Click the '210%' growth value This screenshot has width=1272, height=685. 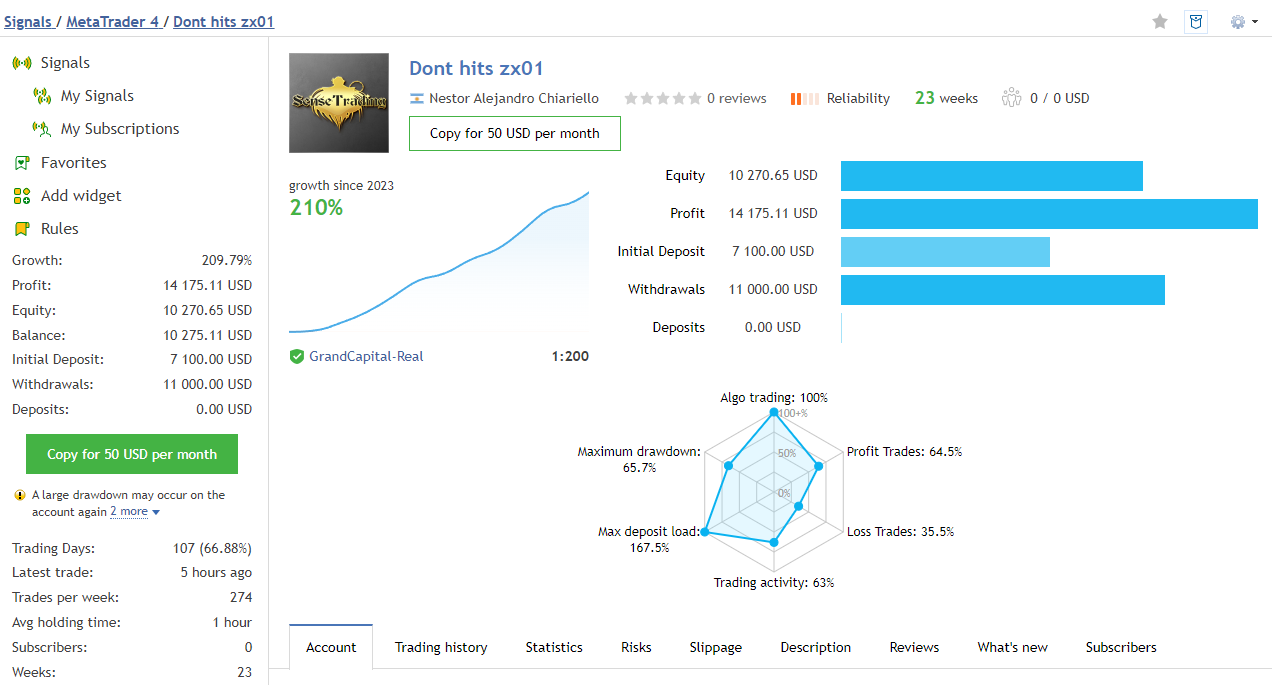click(x=316, y=208)
